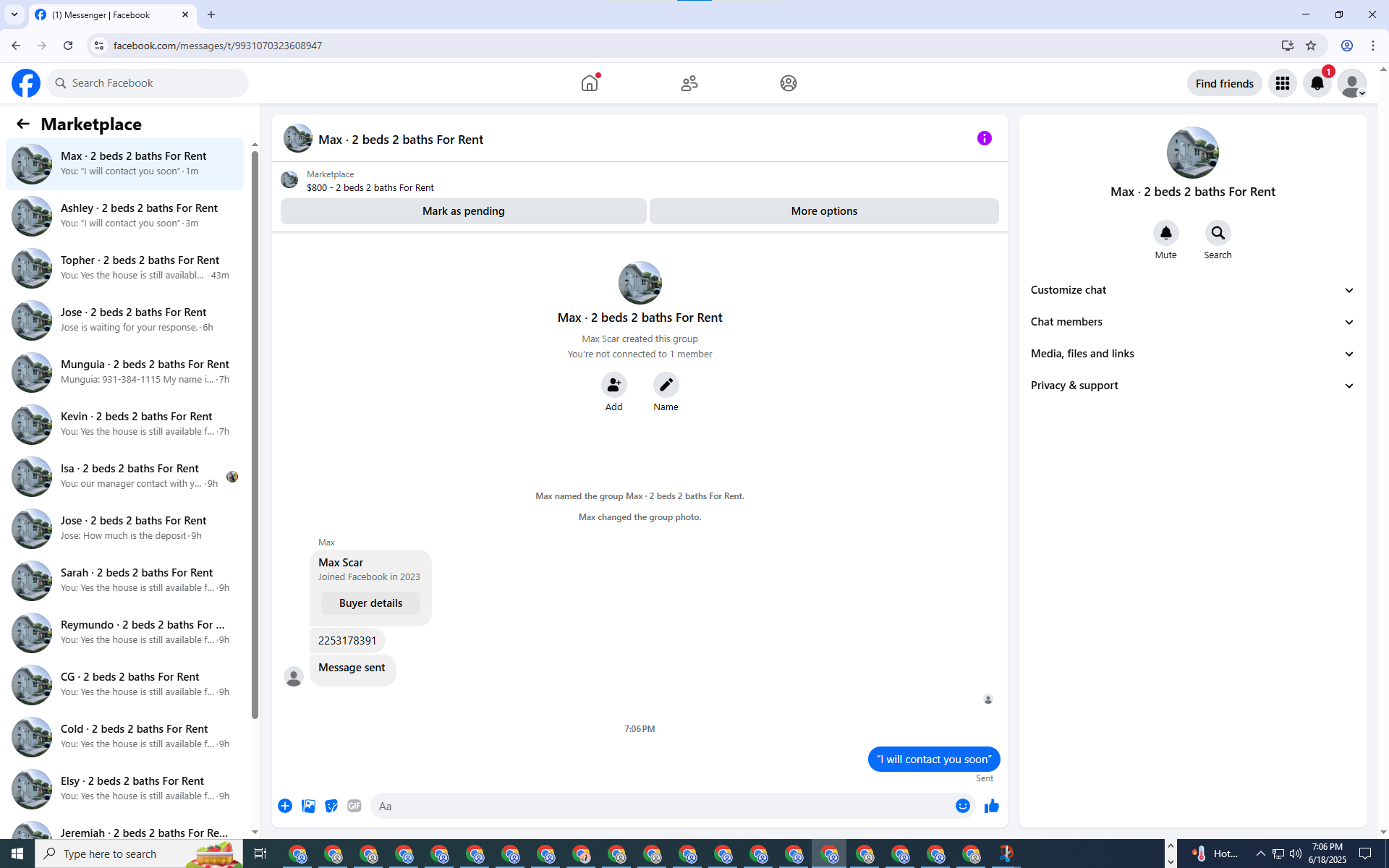Open the volume icon in system tray
This screenshot has width=1389, height=868.
pos(1296,854)
